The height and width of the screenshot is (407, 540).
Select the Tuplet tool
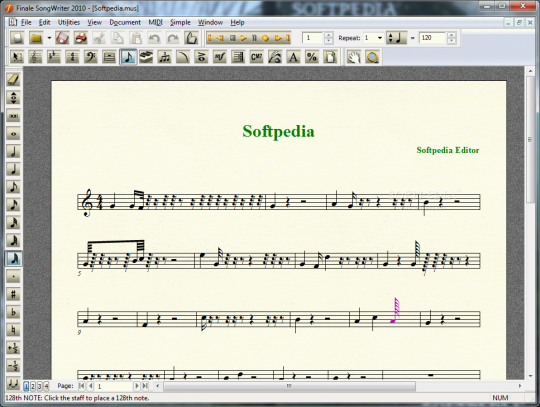[165, 57]
